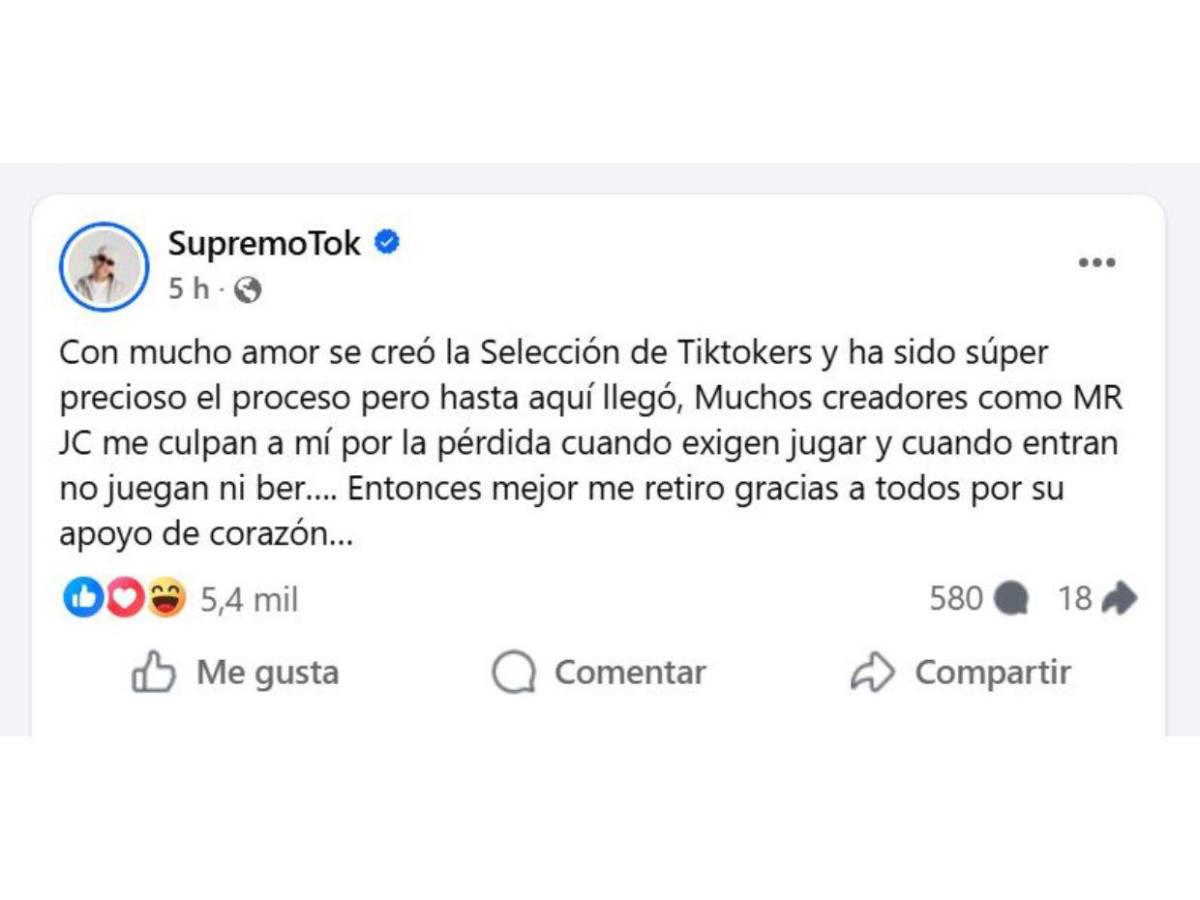Select the thumbs-up reaction icon
The height and width of the screenshot is (900, 1200).
coord(82,597)
